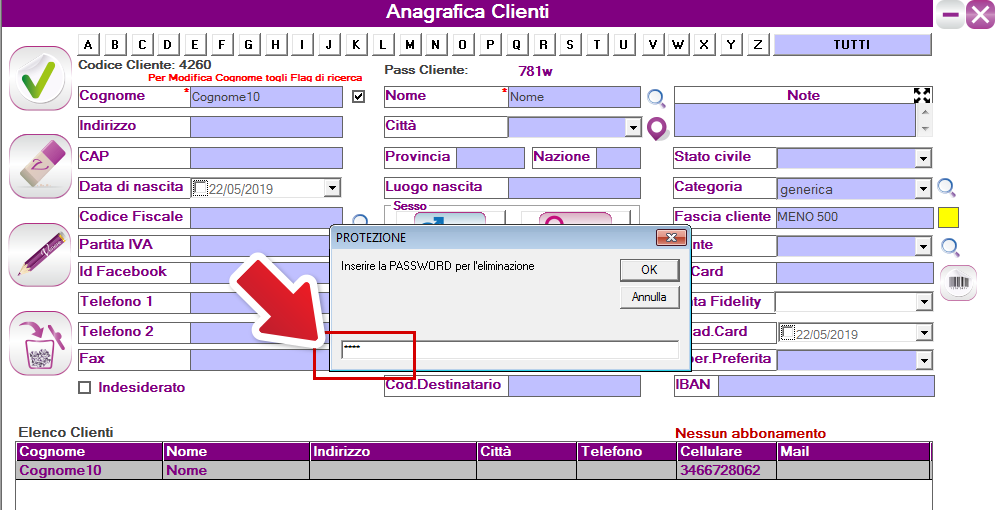The height and width of the screenshot is (510, 1001).
Task: Click the green checkmark save icon
Action: click(40, 78)
